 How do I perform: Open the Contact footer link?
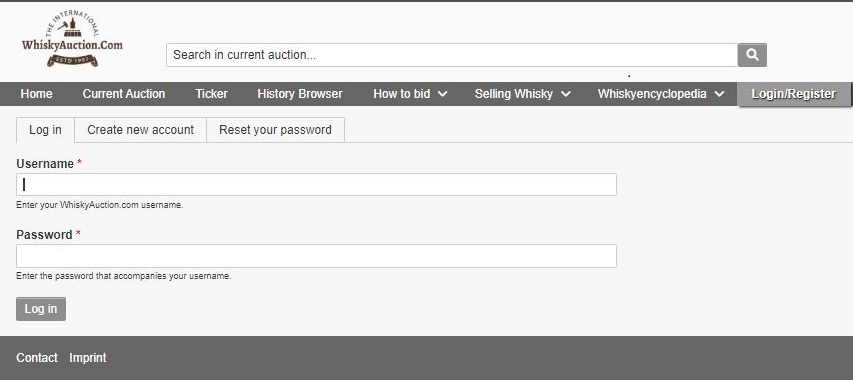coord(37,358)
